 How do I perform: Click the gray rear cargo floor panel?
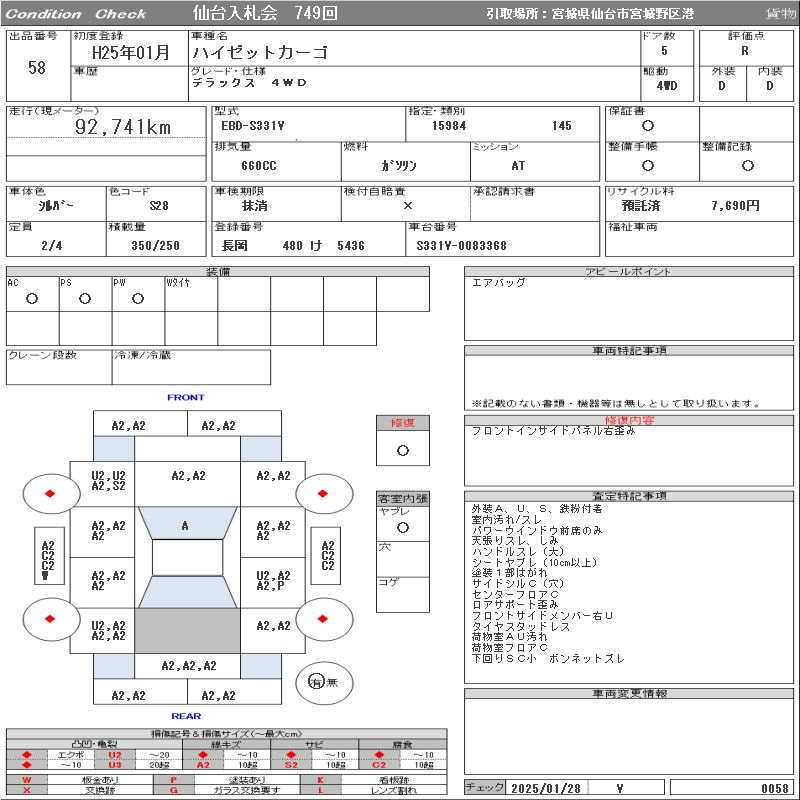pyautogui.click(x=187, y=630)
